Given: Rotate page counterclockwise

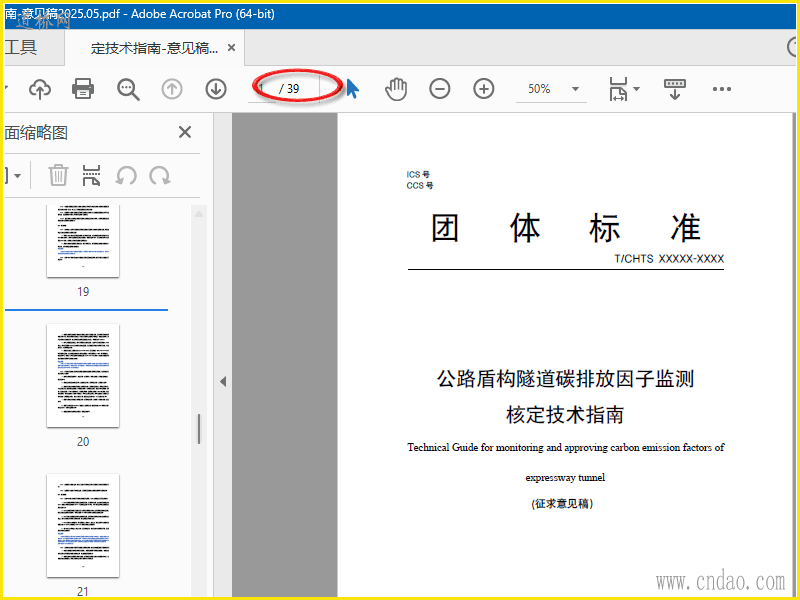Looking at the screenshot, I should click(x=126, y=176).
